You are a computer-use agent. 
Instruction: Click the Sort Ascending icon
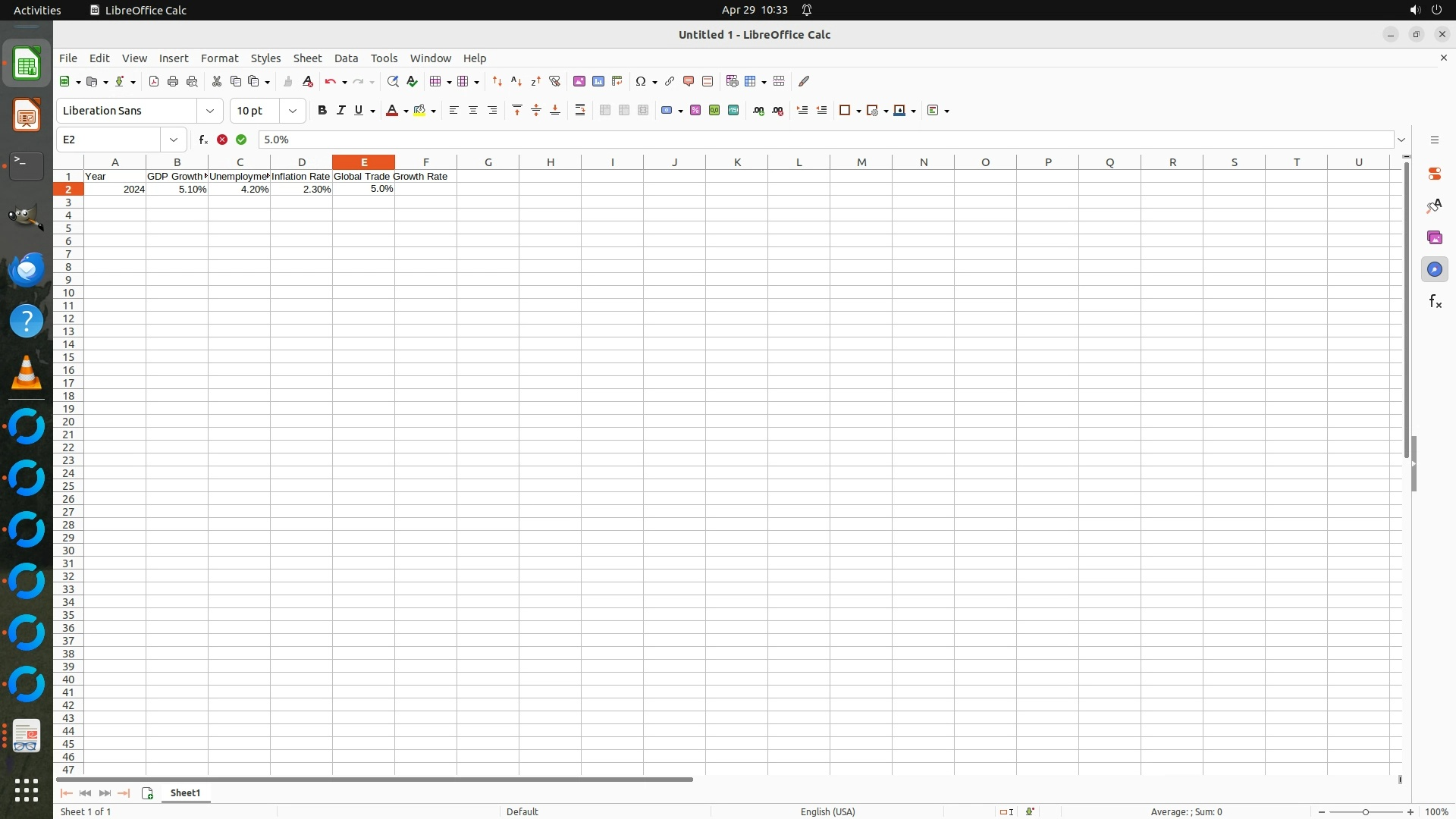coord(516,81)
